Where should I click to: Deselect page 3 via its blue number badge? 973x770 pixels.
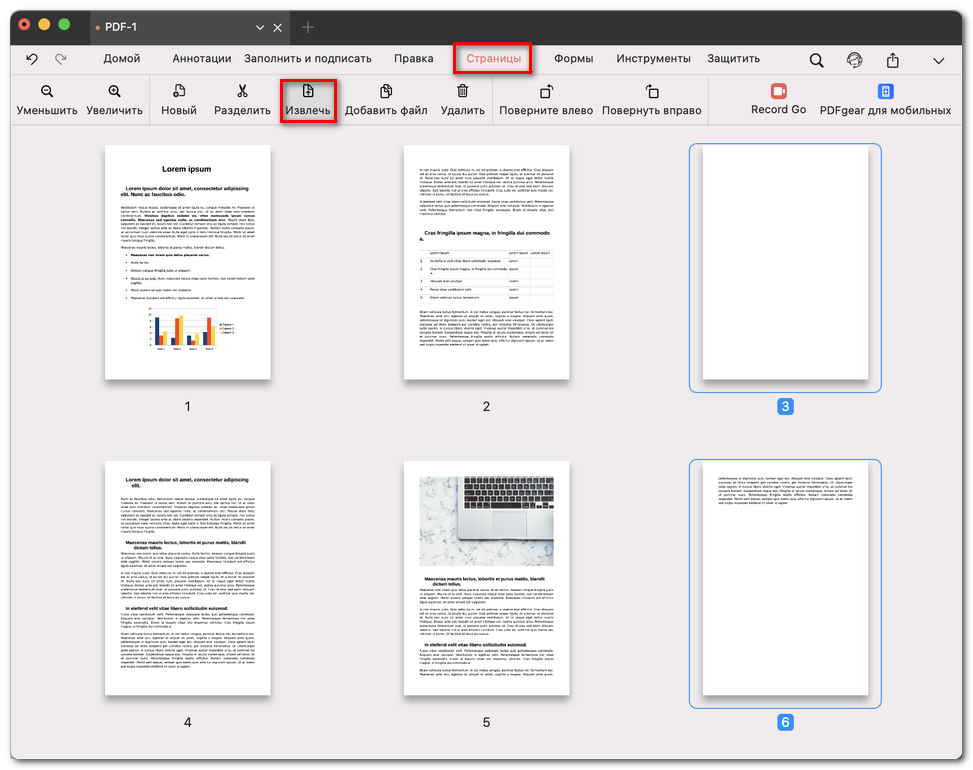pyautogui.click(x=784, y=406)
